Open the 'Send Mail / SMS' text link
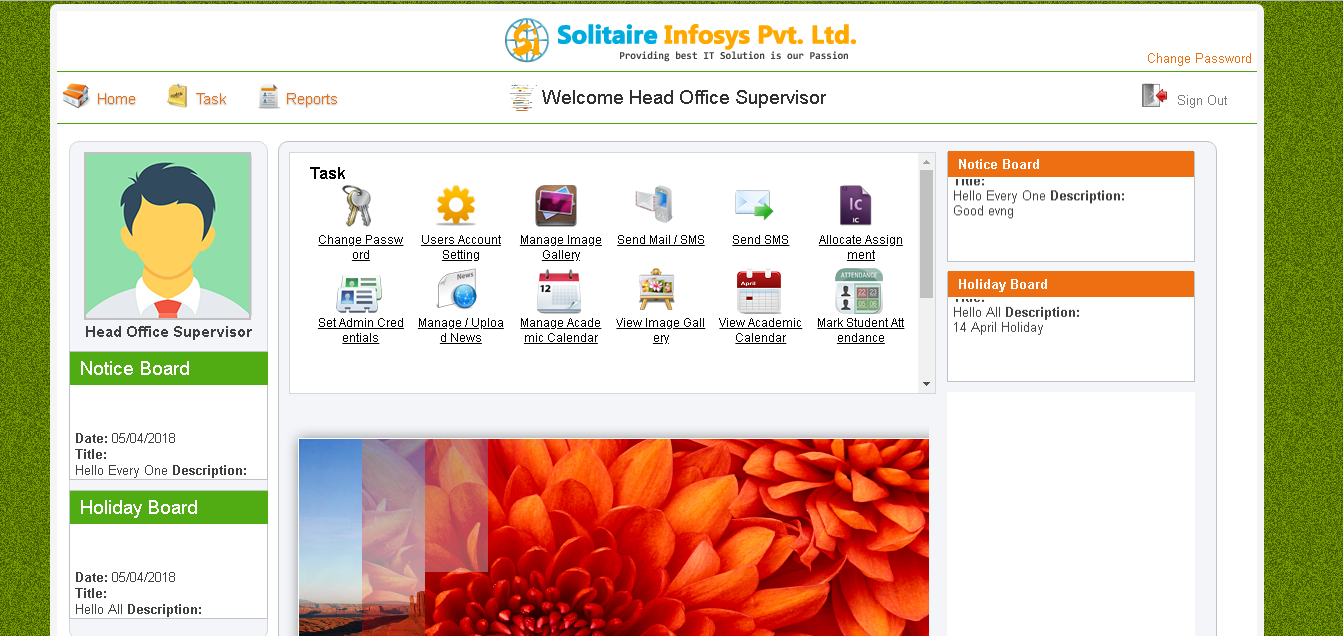Image resolution: width=1343 pixels, height=636 pixels. tap(661, 240)
